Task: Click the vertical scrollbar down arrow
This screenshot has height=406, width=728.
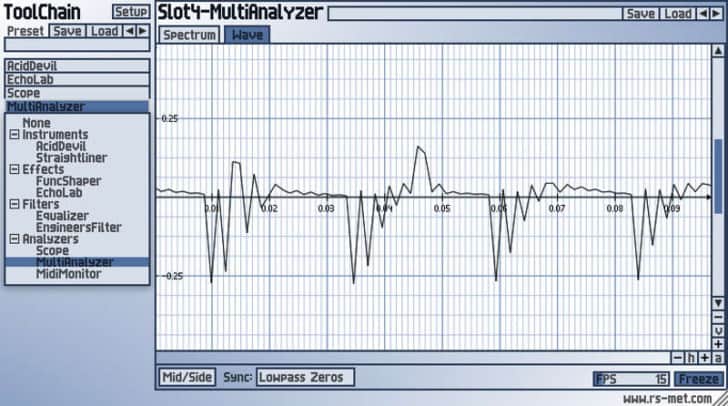Action: 718,303
